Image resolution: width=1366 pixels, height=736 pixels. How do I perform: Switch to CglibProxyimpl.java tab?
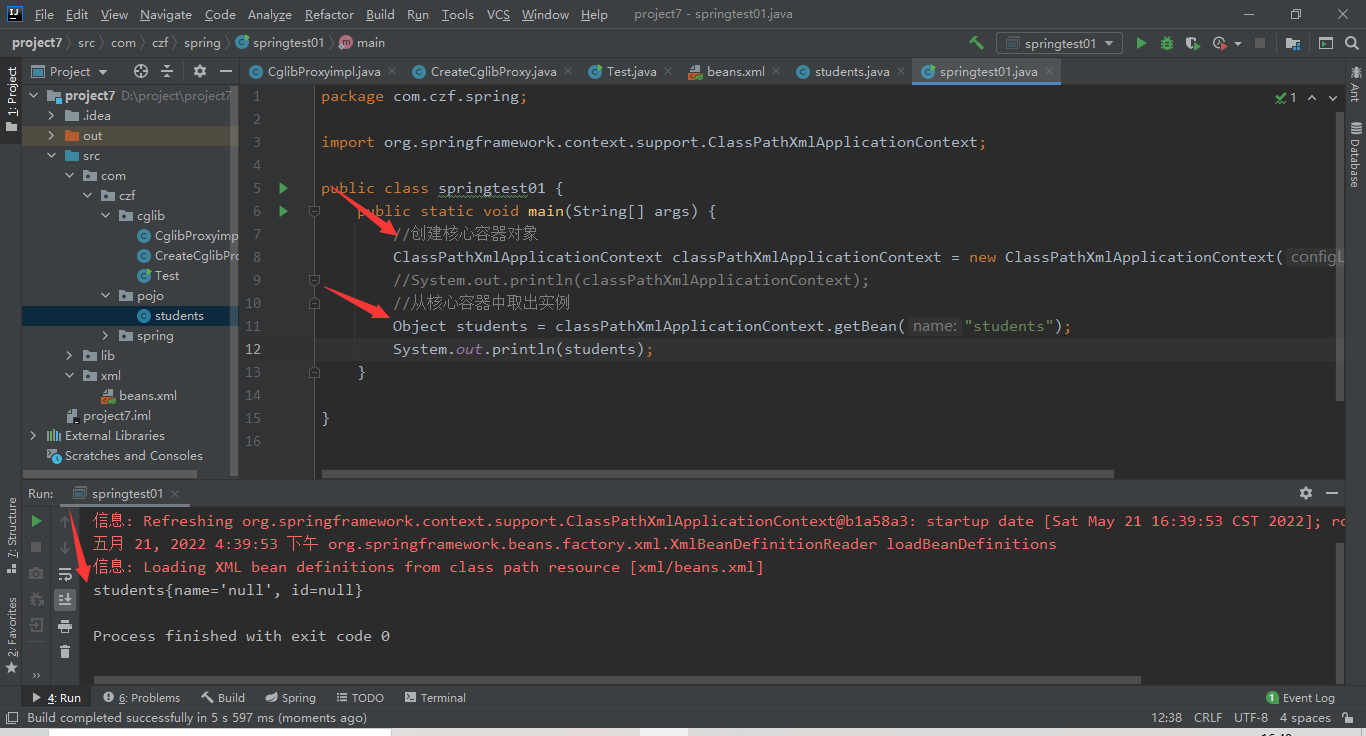click(314, 72)
